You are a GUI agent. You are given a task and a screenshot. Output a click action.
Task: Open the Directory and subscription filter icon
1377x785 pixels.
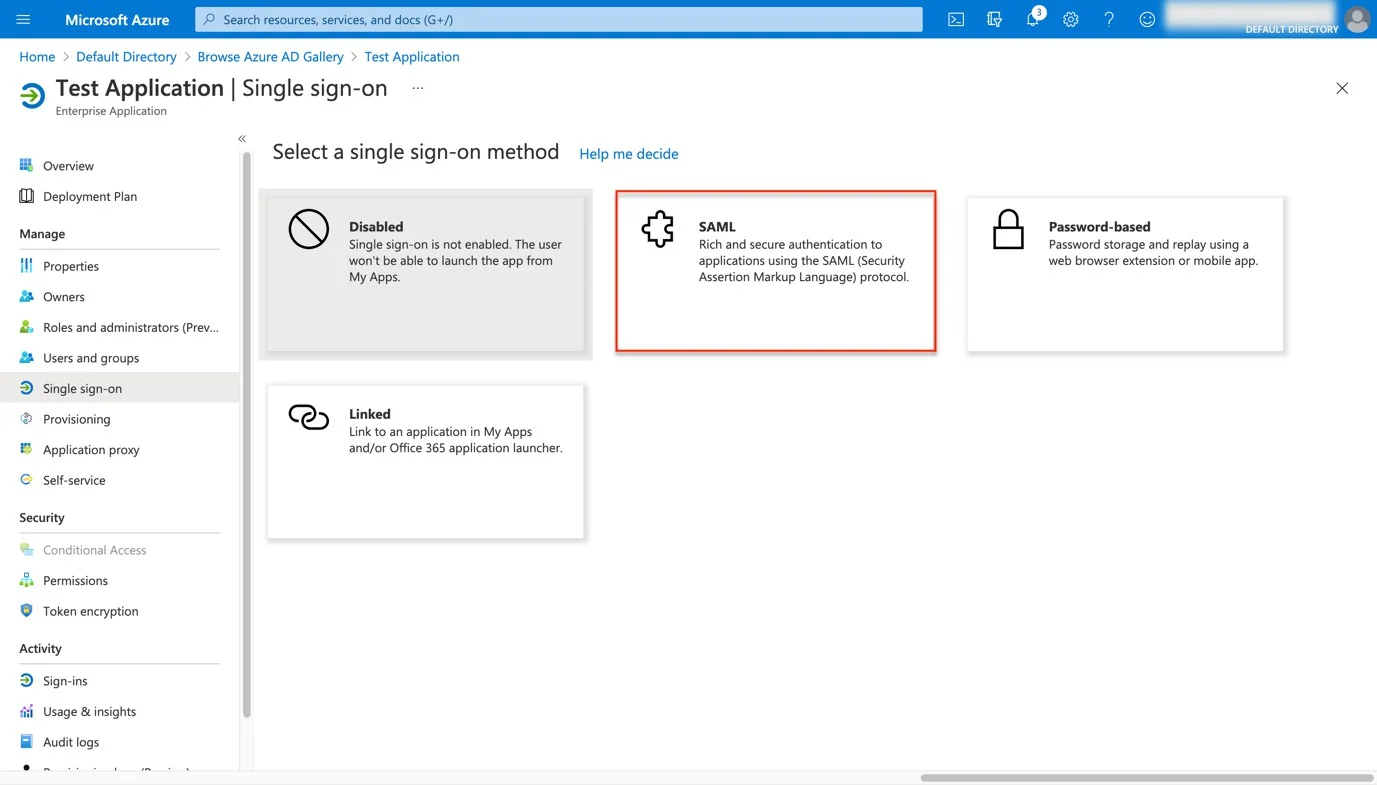coord(994,19)
